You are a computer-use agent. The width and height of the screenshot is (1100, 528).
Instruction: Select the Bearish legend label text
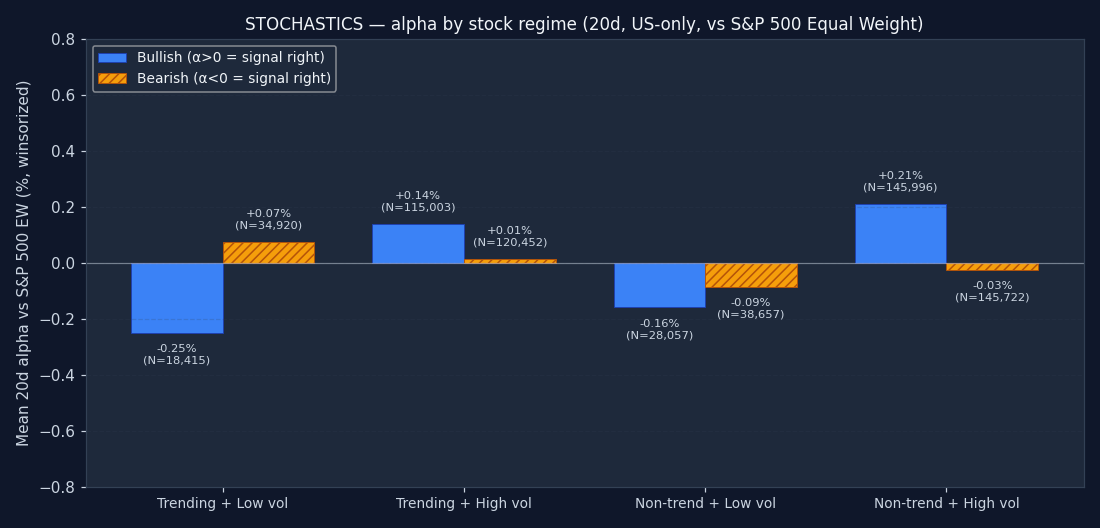pos(233,79)
